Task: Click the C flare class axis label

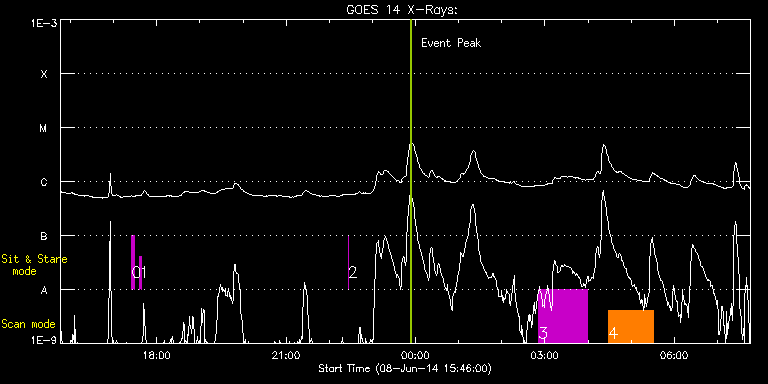Action: (44, 182)
